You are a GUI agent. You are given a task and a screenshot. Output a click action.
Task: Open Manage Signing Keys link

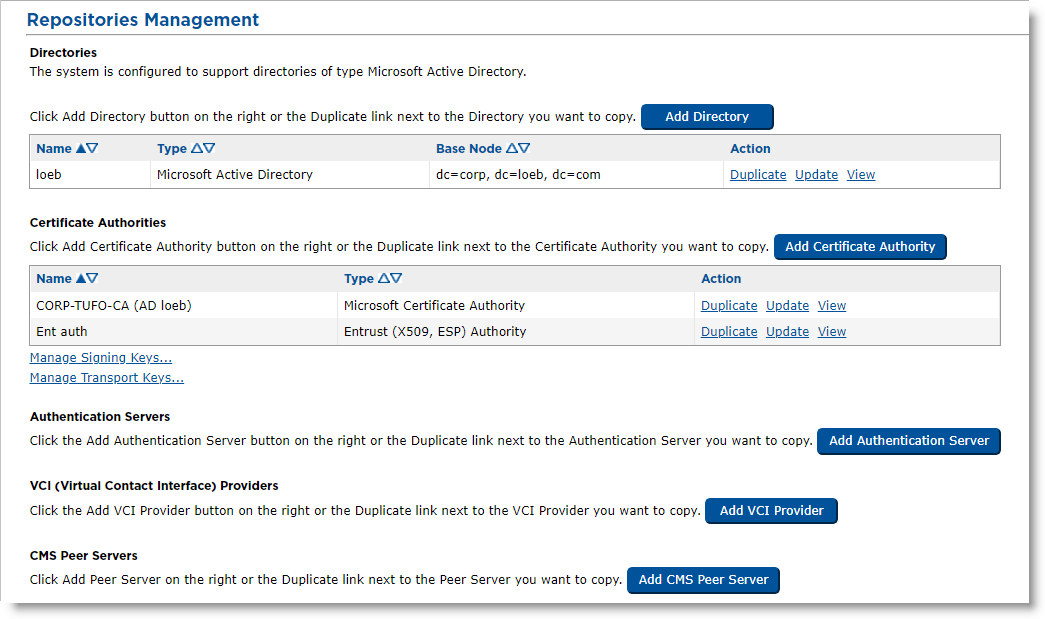[101, 358]
